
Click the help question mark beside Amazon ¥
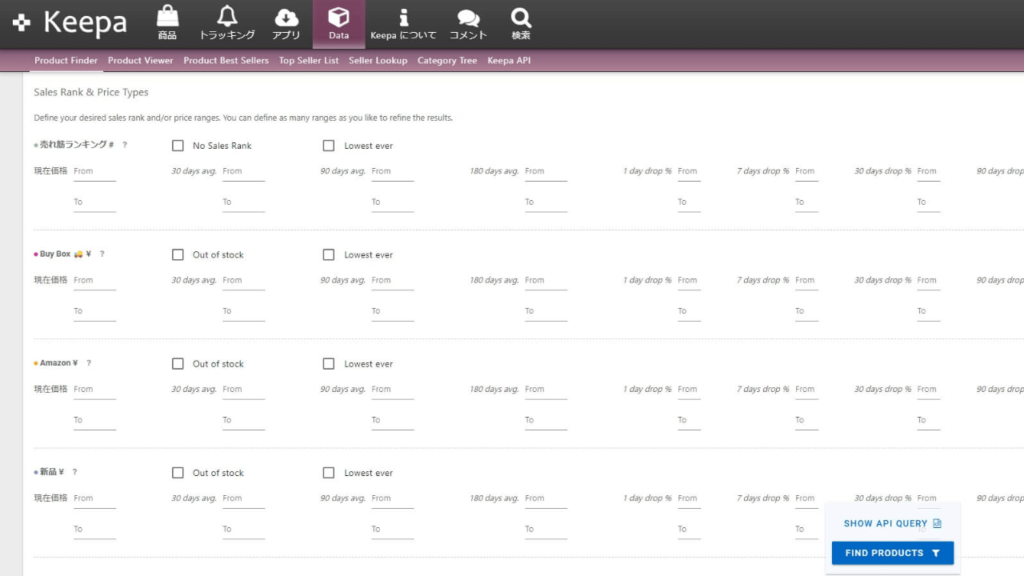(89, 363)
